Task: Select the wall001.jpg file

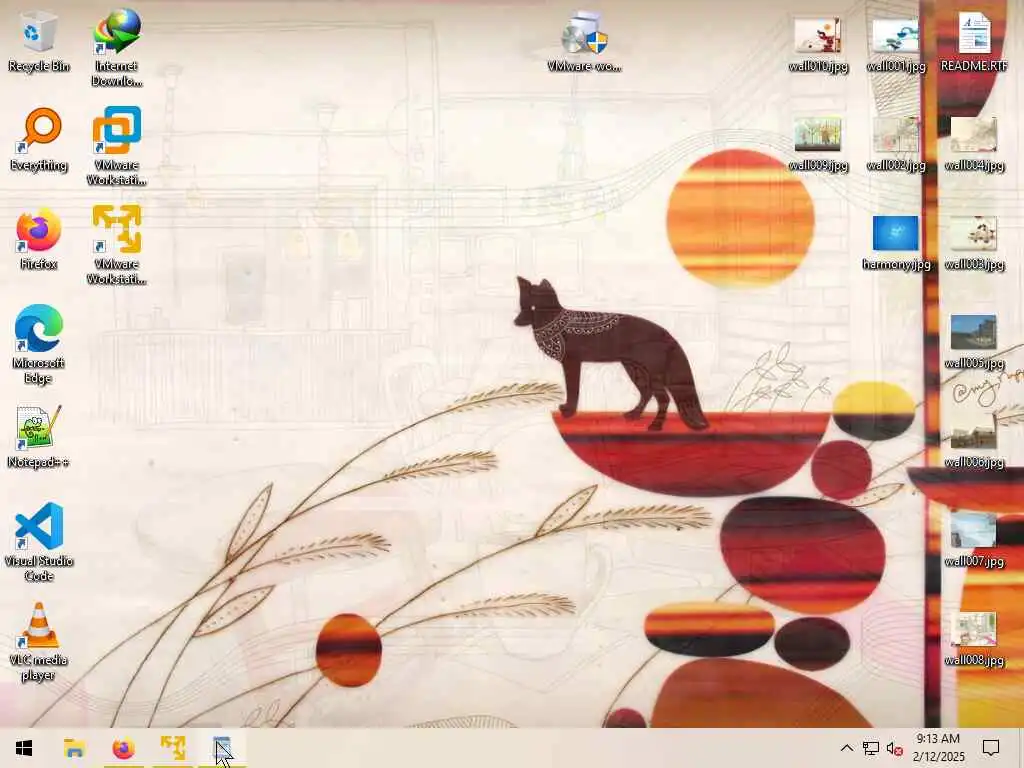Action: pos(895,46)
